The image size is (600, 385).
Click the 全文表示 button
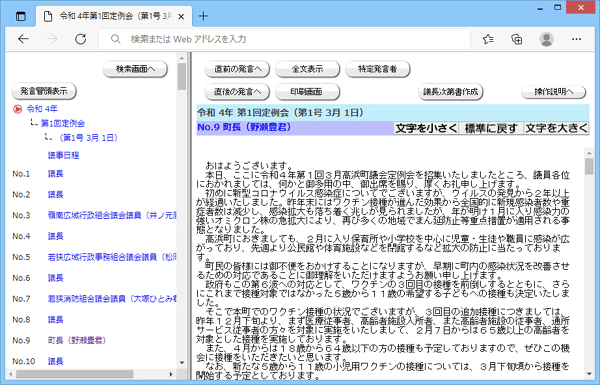tap(308, 69)
